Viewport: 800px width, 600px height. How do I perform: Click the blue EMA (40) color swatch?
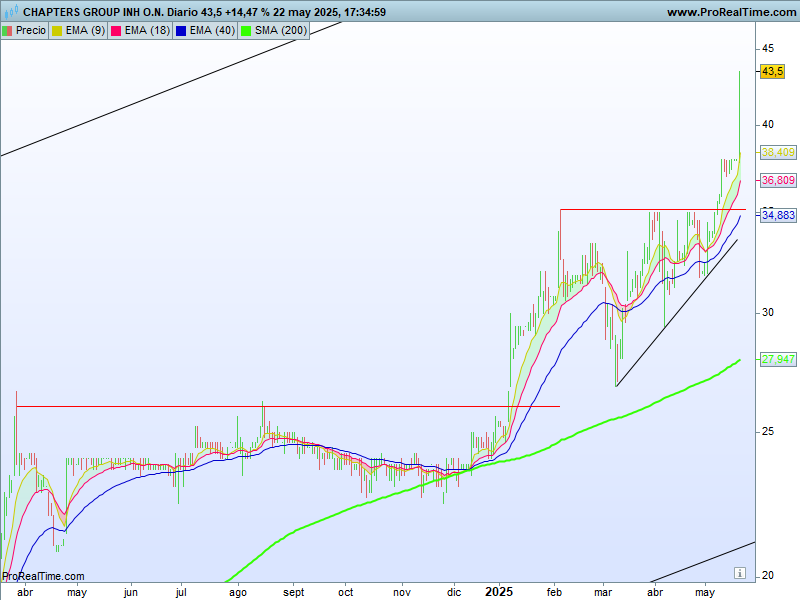tap(181, 31)
